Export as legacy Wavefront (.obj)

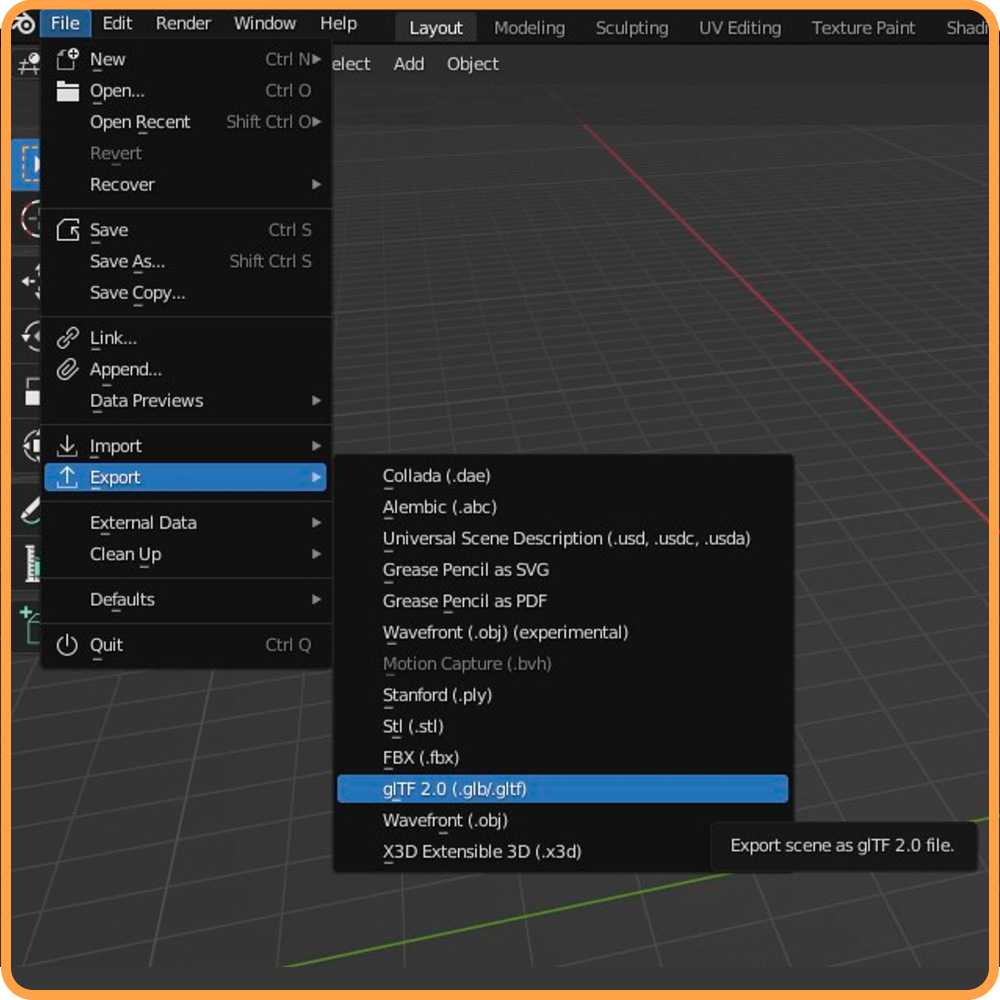[562, 820]
